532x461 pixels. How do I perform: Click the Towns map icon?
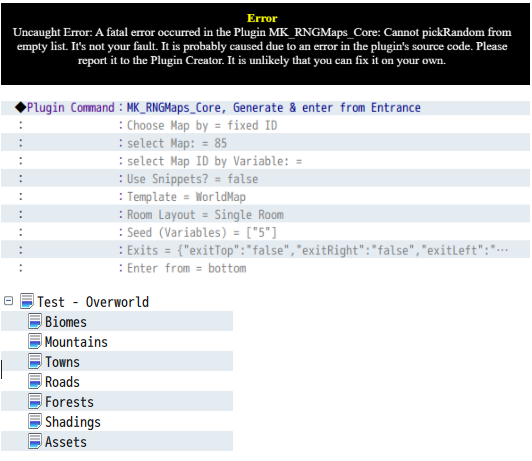[35, 361]
